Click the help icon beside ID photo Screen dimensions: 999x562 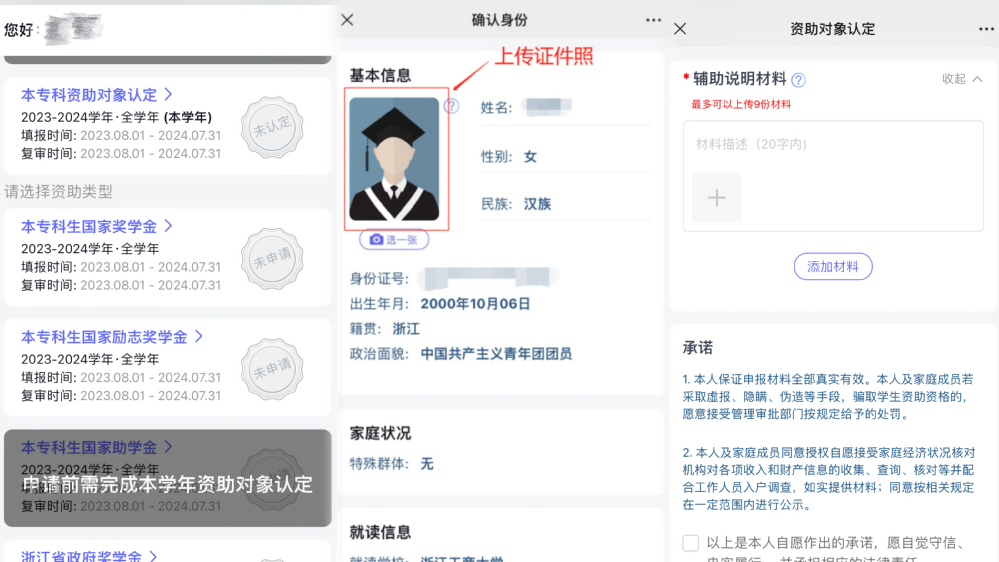tap(452, 106)
